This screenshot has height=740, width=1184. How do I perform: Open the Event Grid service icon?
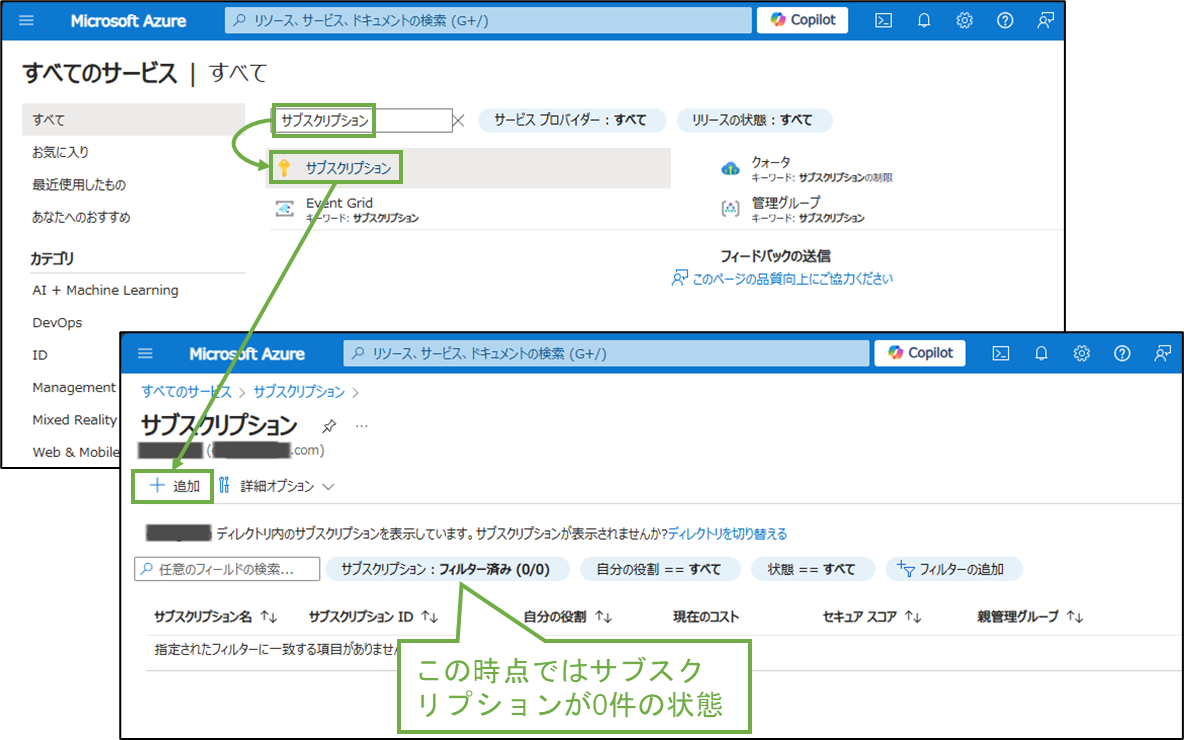click(x=285, y=209)
